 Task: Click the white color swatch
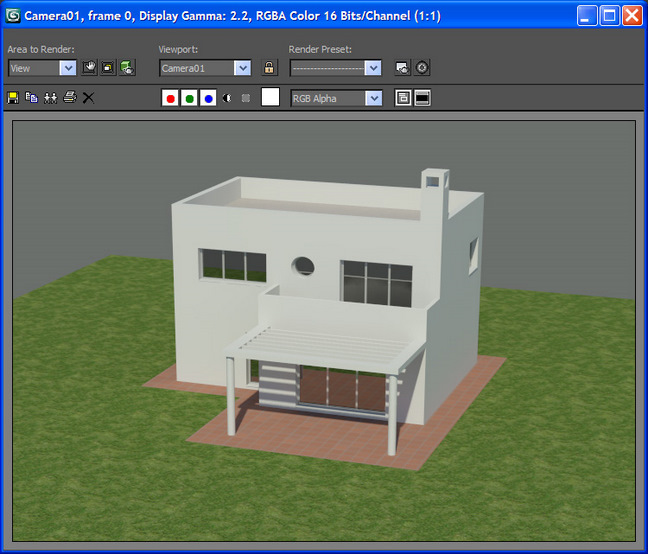(x=270, y=97)
